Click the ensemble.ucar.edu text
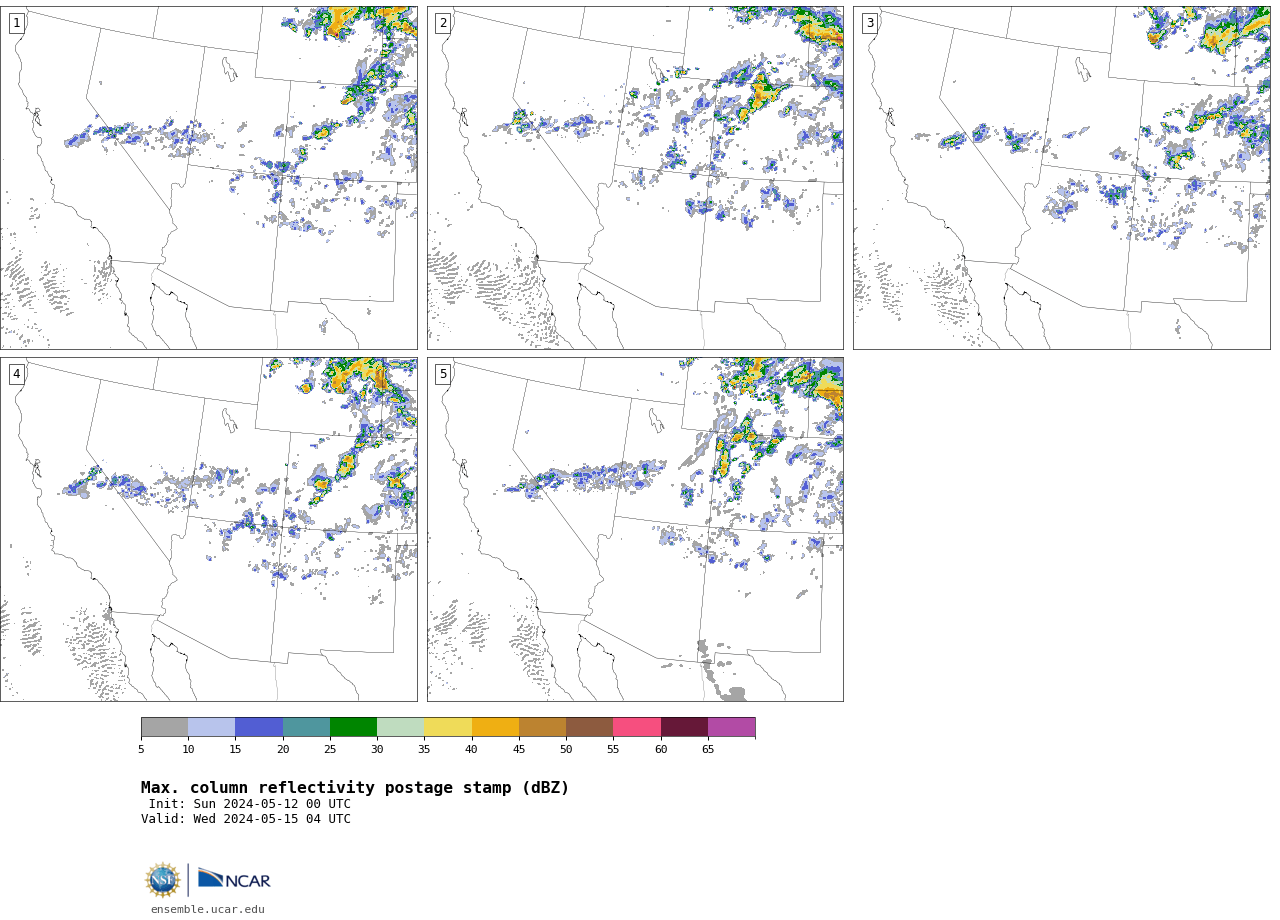 (x=208, y=909)
